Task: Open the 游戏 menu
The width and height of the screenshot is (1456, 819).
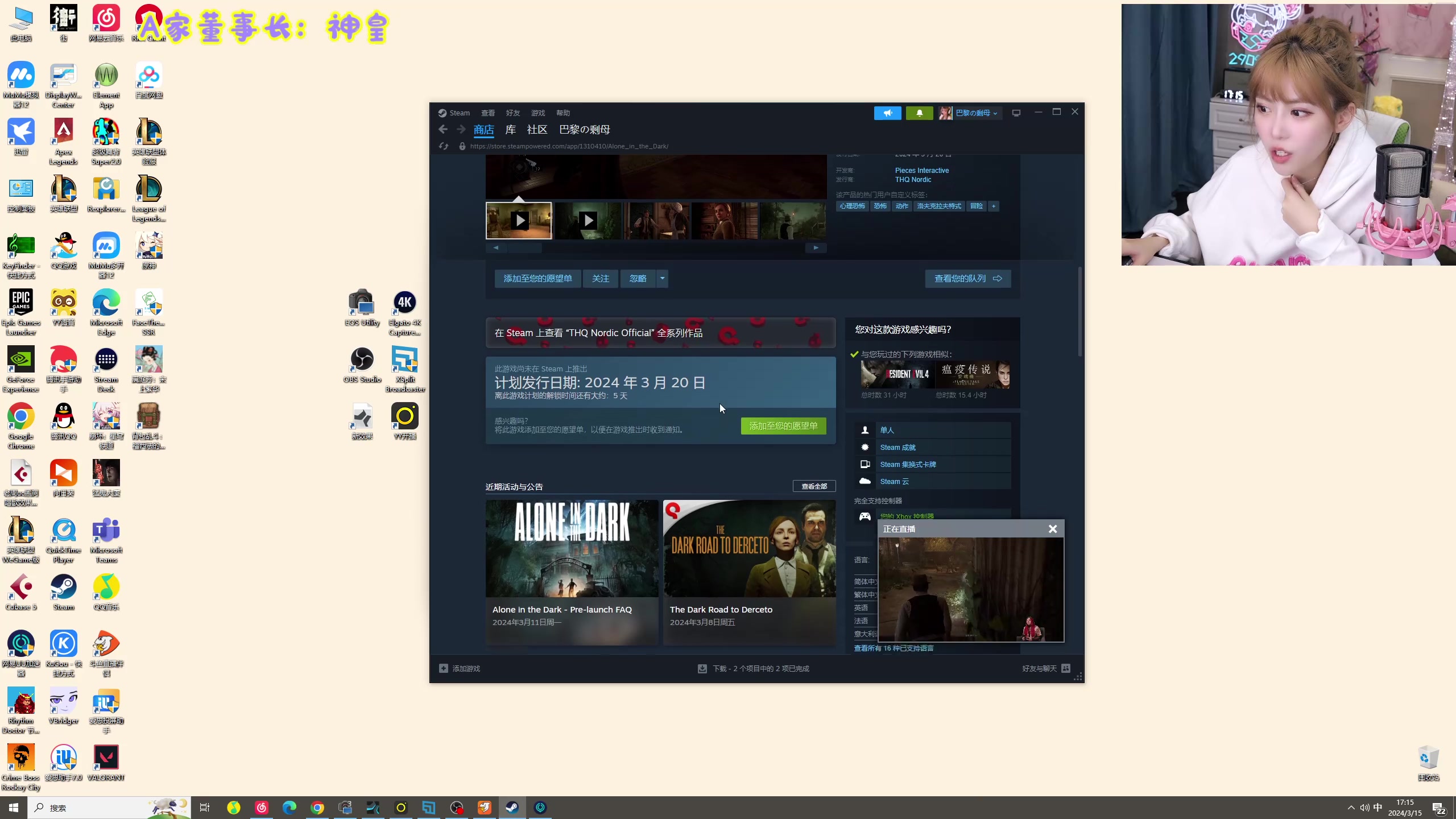Action: coord(538,113)
